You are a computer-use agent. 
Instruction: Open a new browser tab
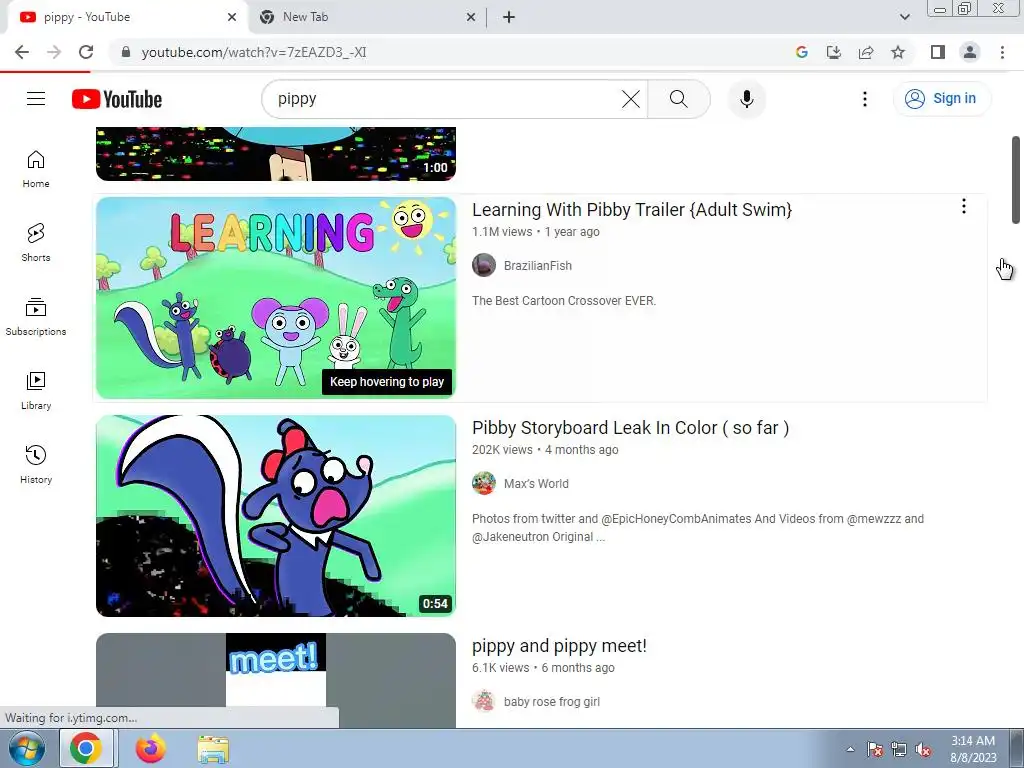(509, 17)
